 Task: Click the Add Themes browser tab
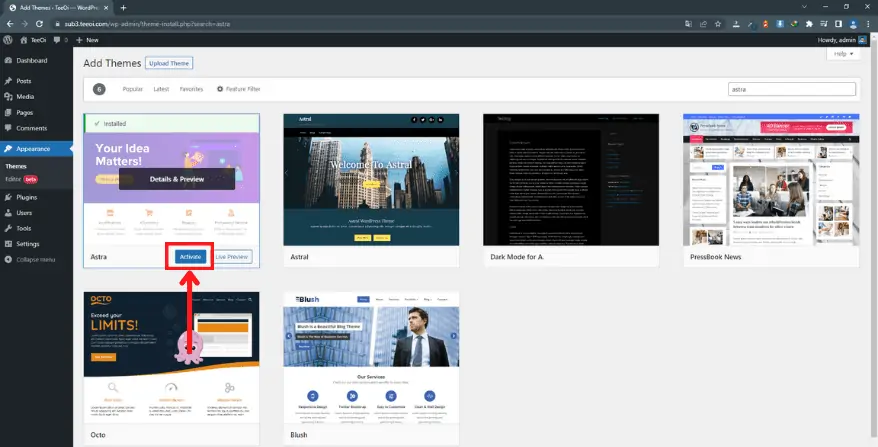tap(59, 8)
